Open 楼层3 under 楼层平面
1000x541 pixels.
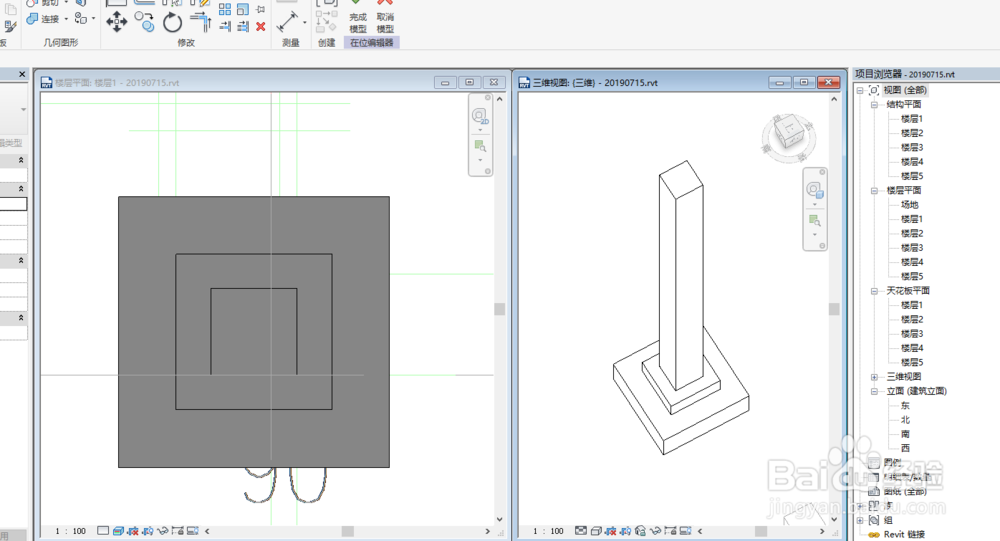coord(912,248)
